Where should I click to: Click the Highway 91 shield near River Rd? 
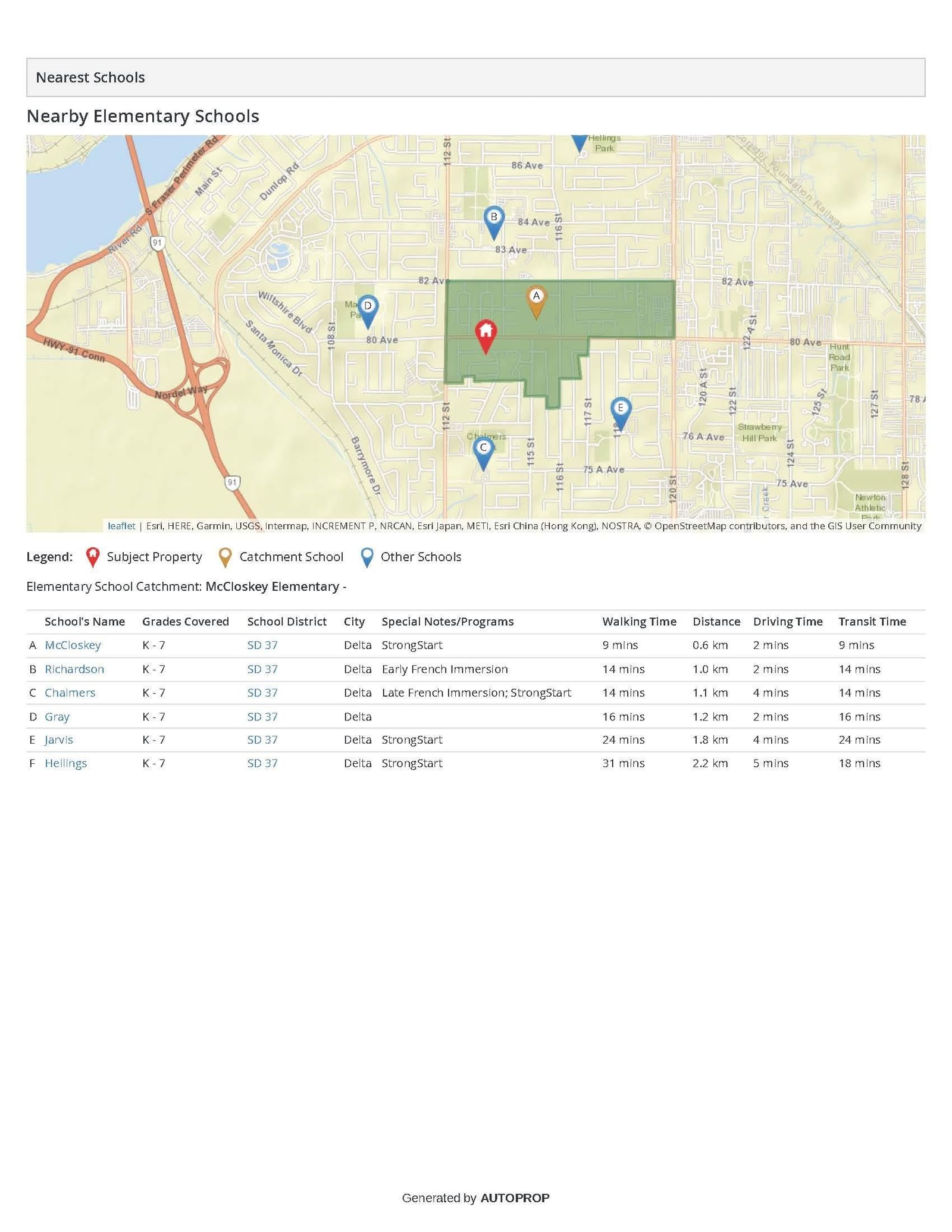point(157,243)
